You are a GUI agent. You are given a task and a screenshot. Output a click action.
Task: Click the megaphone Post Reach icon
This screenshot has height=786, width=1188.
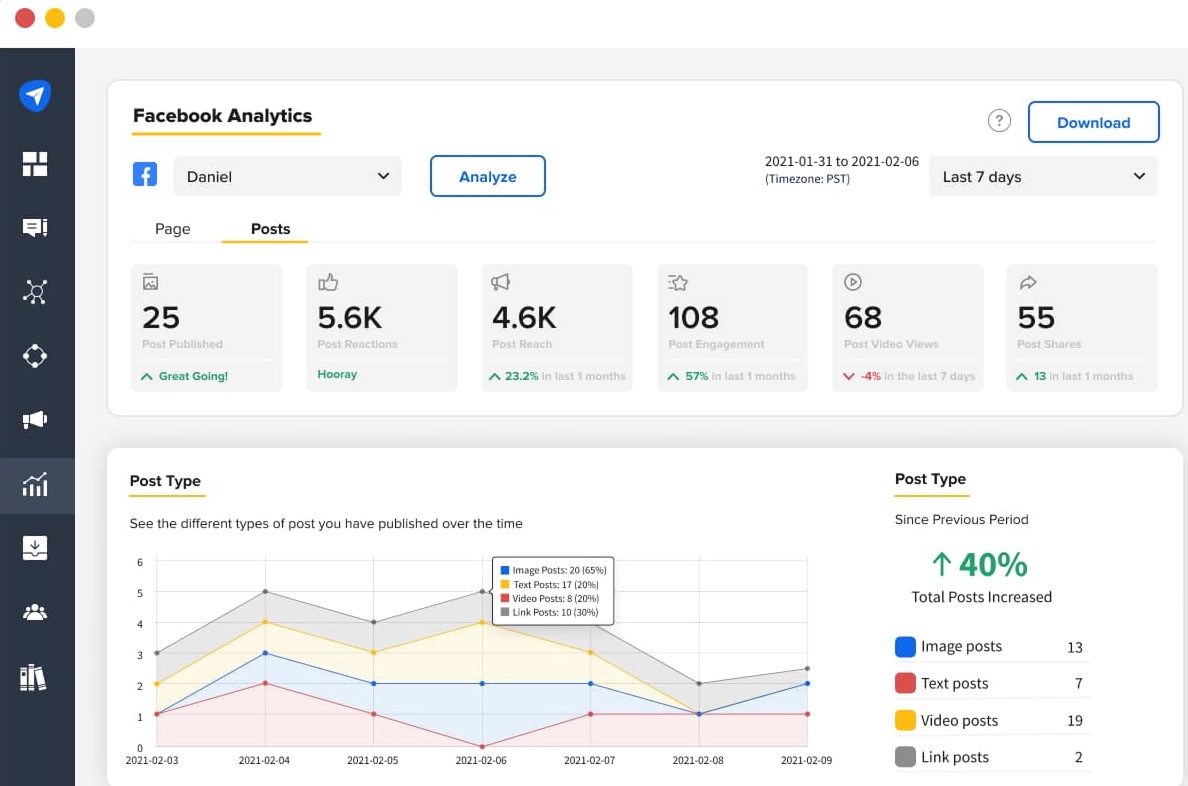(501, 282)
